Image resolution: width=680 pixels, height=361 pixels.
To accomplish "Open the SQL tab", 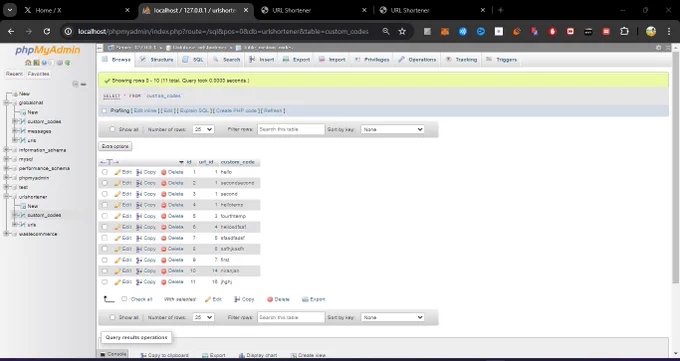I will (193, 60).
